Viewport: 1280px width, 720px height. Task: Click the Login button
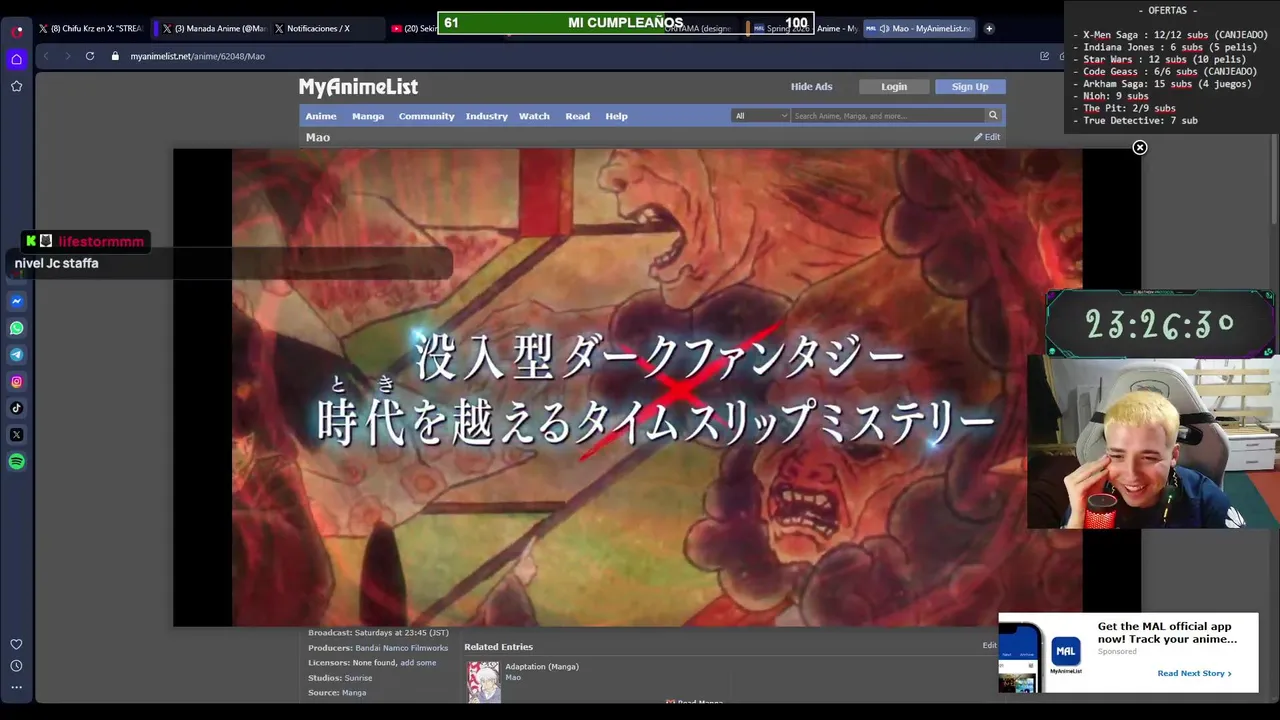[894, 87]
